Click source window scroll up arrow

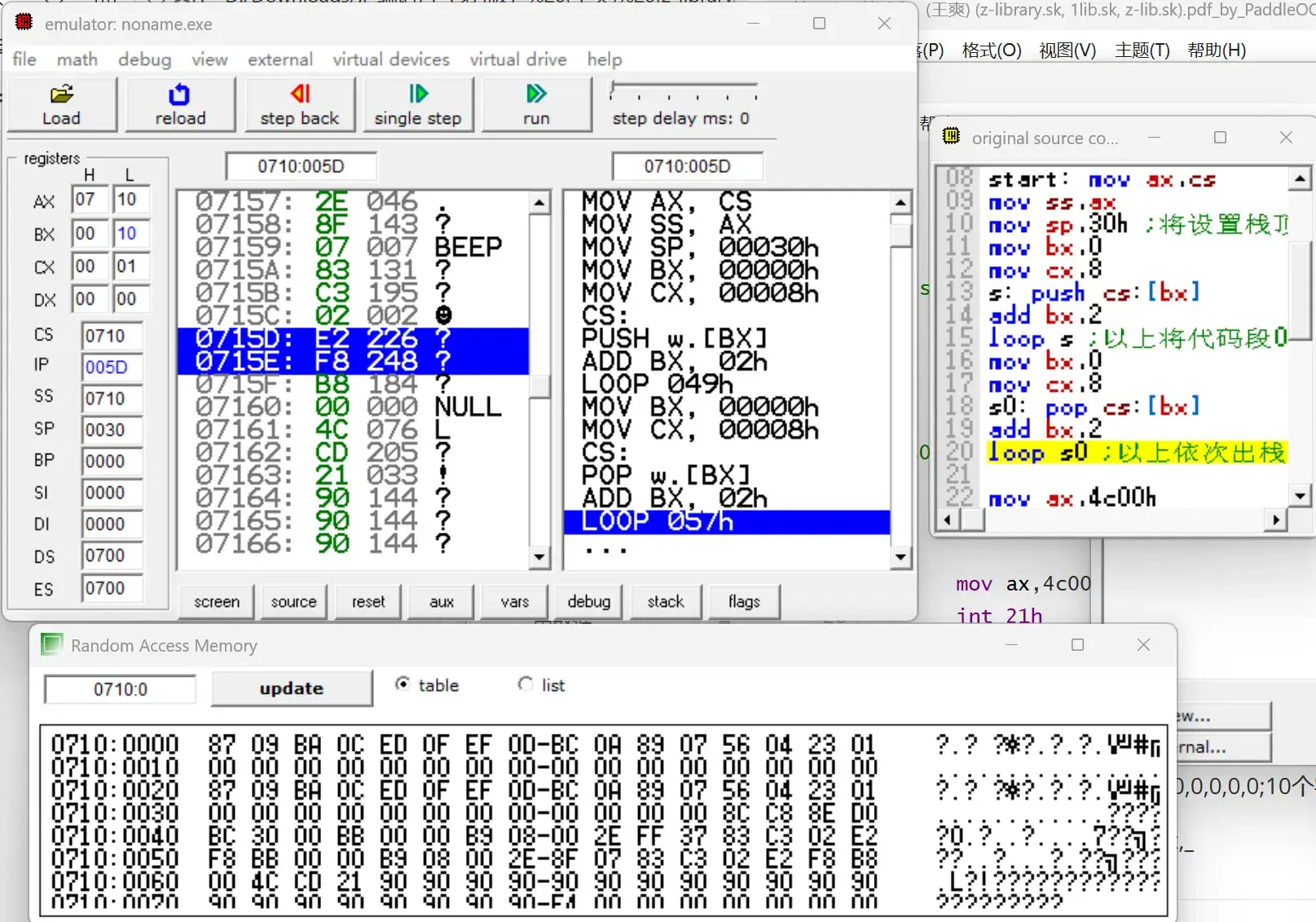coord(1300,178)
